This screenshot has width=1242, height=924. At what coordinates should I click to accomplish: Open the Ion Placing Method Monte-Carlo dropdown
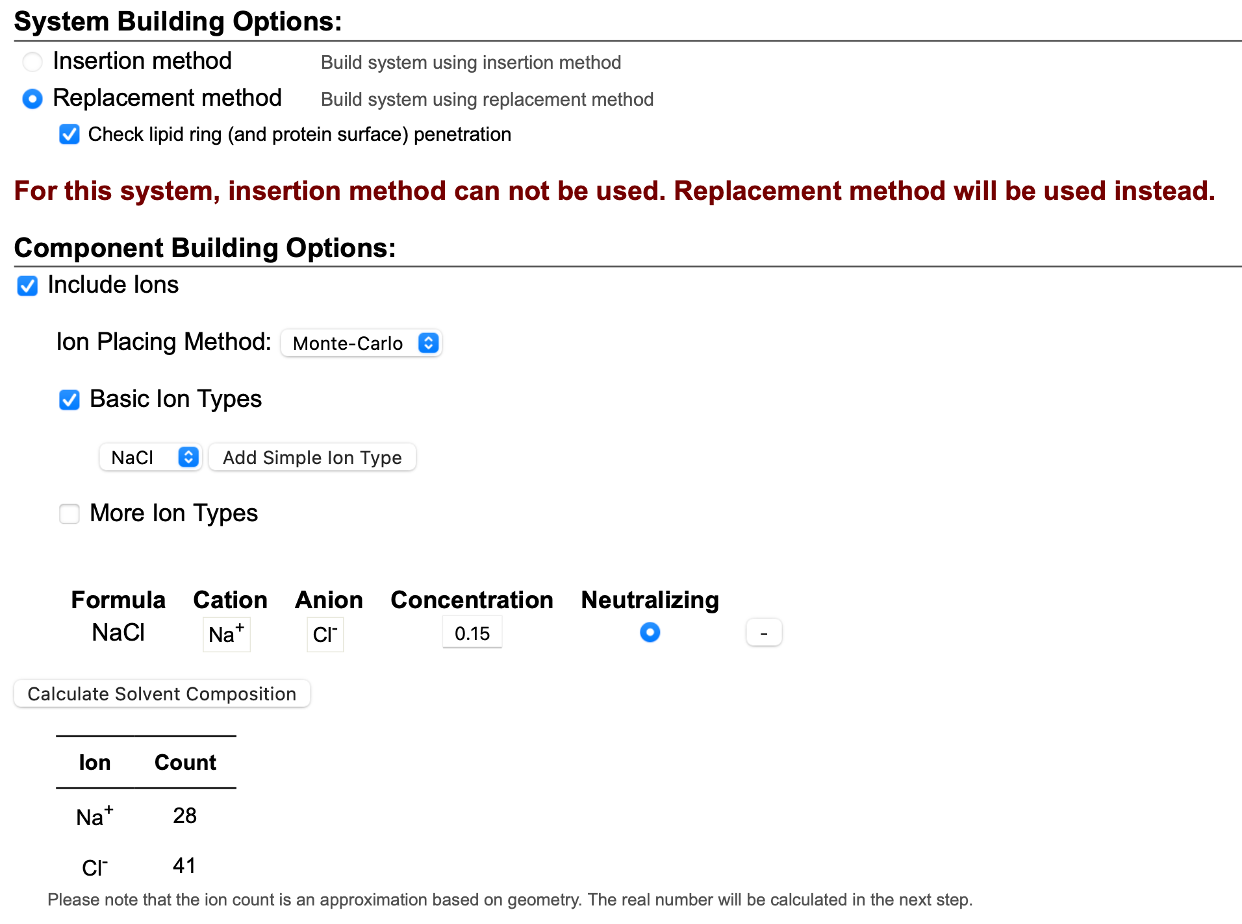[361, 343]
